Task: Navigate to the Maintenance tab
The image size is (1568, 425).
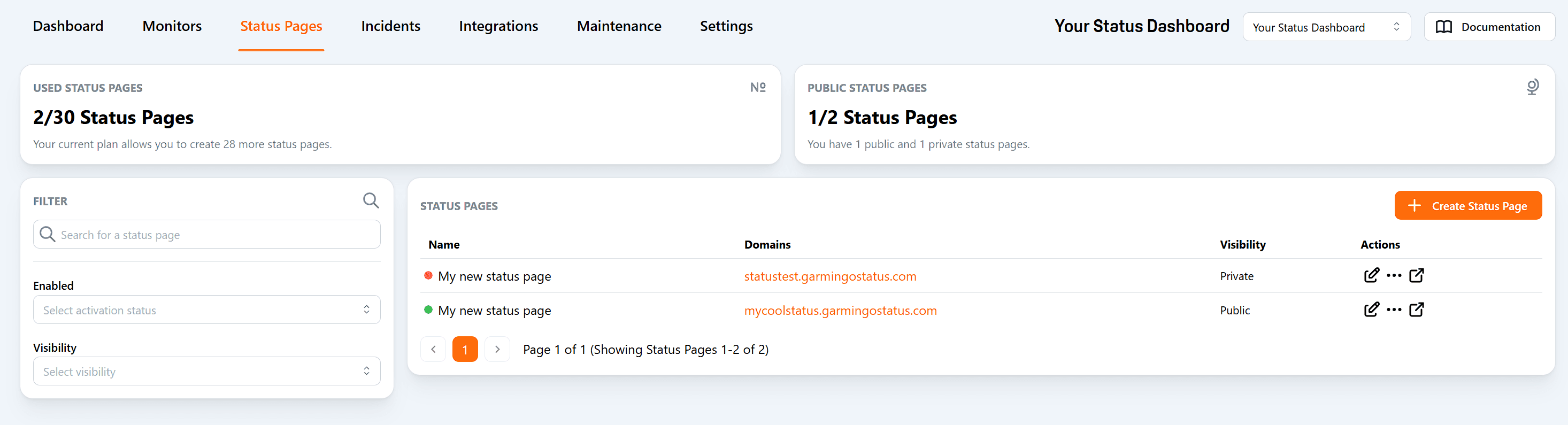Action: click(x=619, y=26)
